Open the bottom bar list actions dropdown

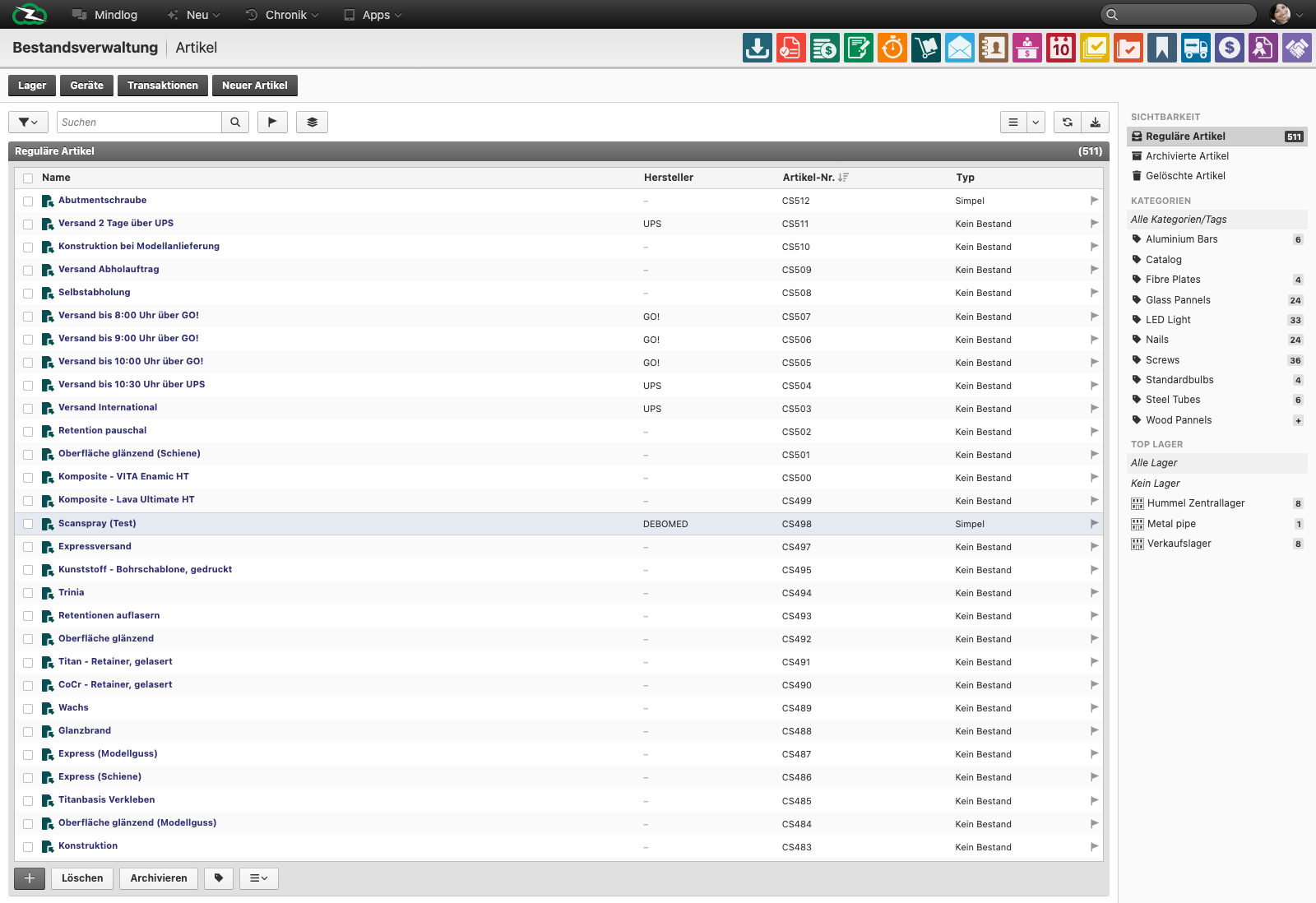(x=259, y=878)
